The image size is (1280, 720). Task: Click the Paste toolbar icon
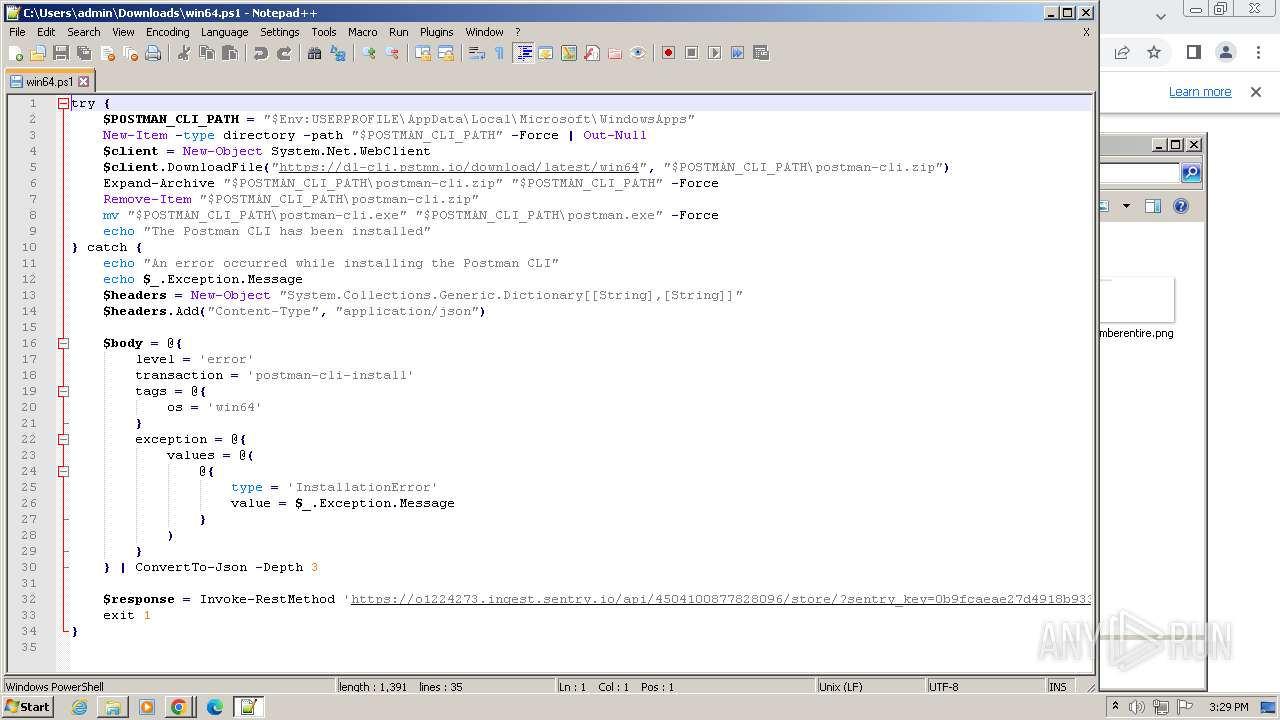point(230,53)
